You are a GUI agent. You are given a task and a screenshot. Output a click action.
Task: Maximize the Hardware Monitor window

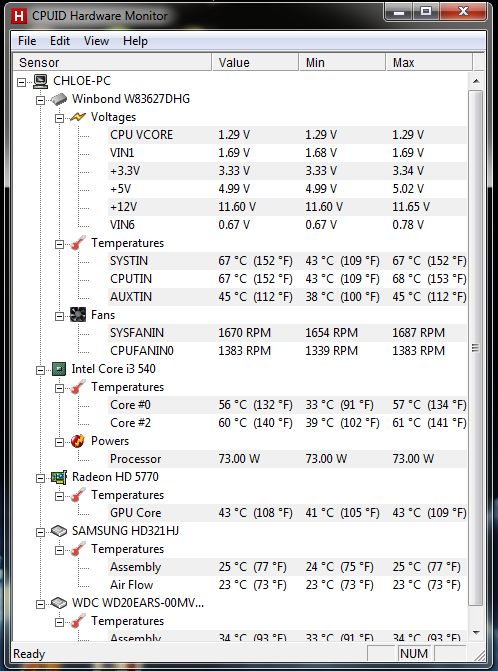point(426,12)
